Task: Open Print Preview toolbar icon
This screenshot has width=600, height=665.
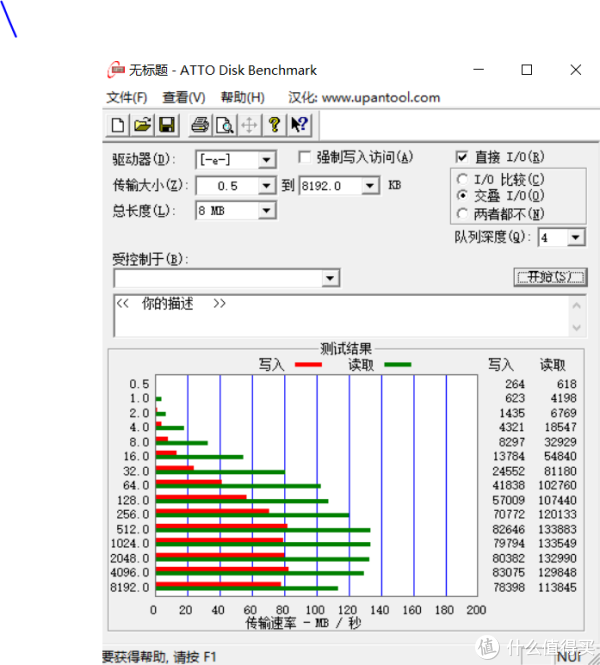Action: click(x=225, y=125)
